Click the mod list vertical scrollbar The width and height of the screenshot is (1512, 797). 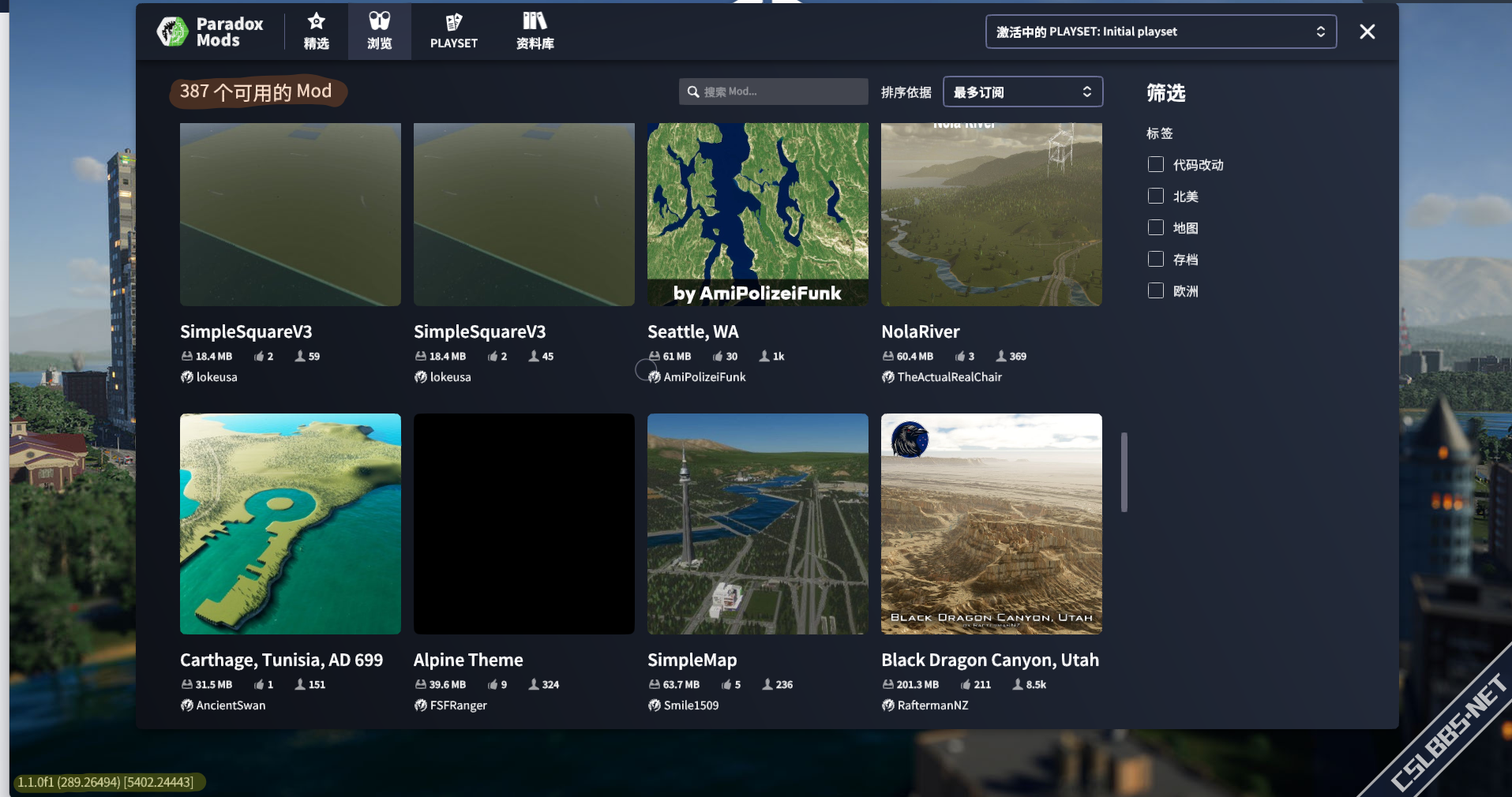(x=1124, y=472)
